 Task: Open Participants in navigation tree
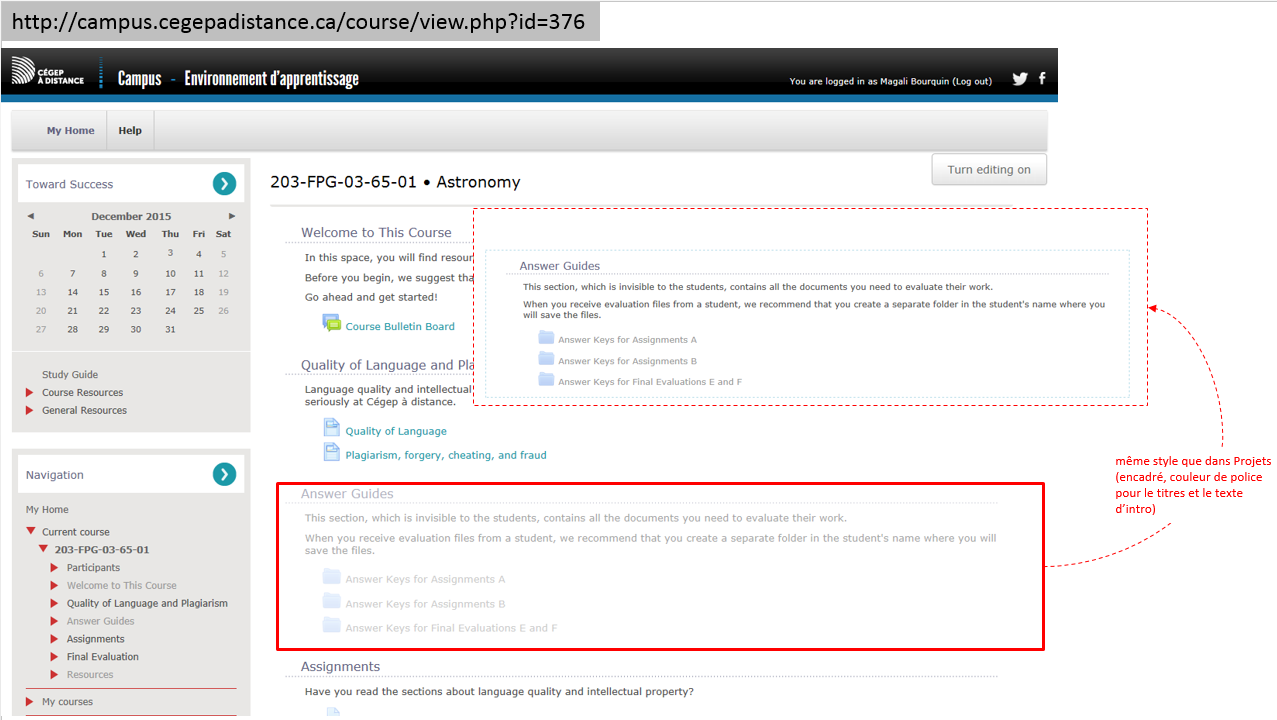click(93, 568)
